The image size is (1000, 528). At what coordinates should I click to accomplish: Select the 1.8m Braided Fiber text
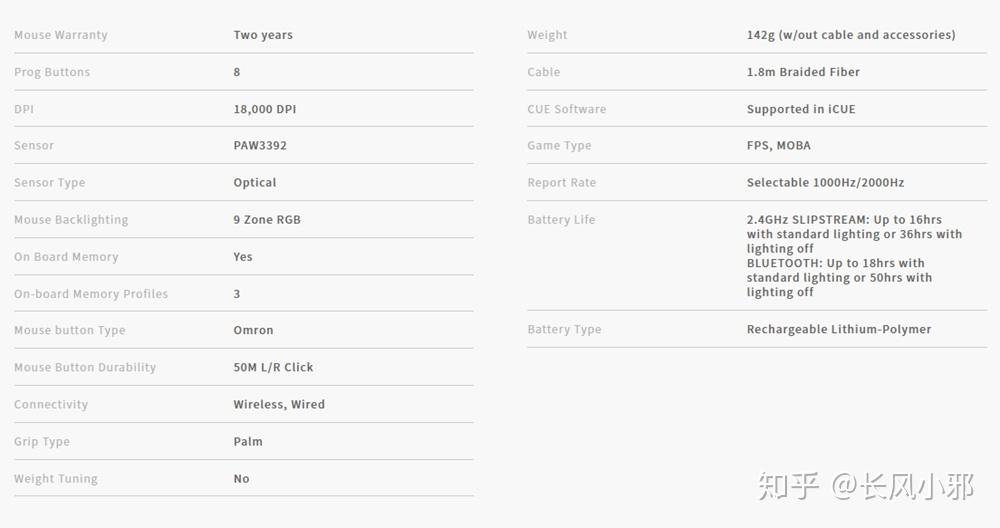[803, 72]
